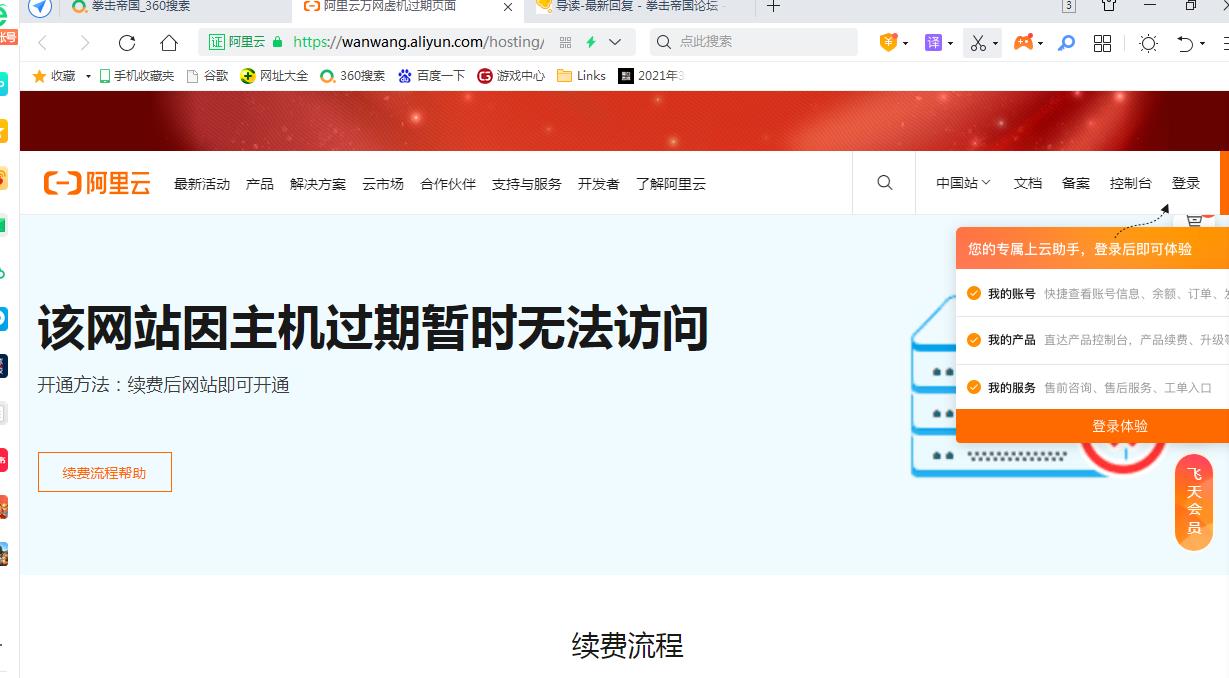
Task: Open the 360搜索 bookmark
Action: click(x=352, y=76)
